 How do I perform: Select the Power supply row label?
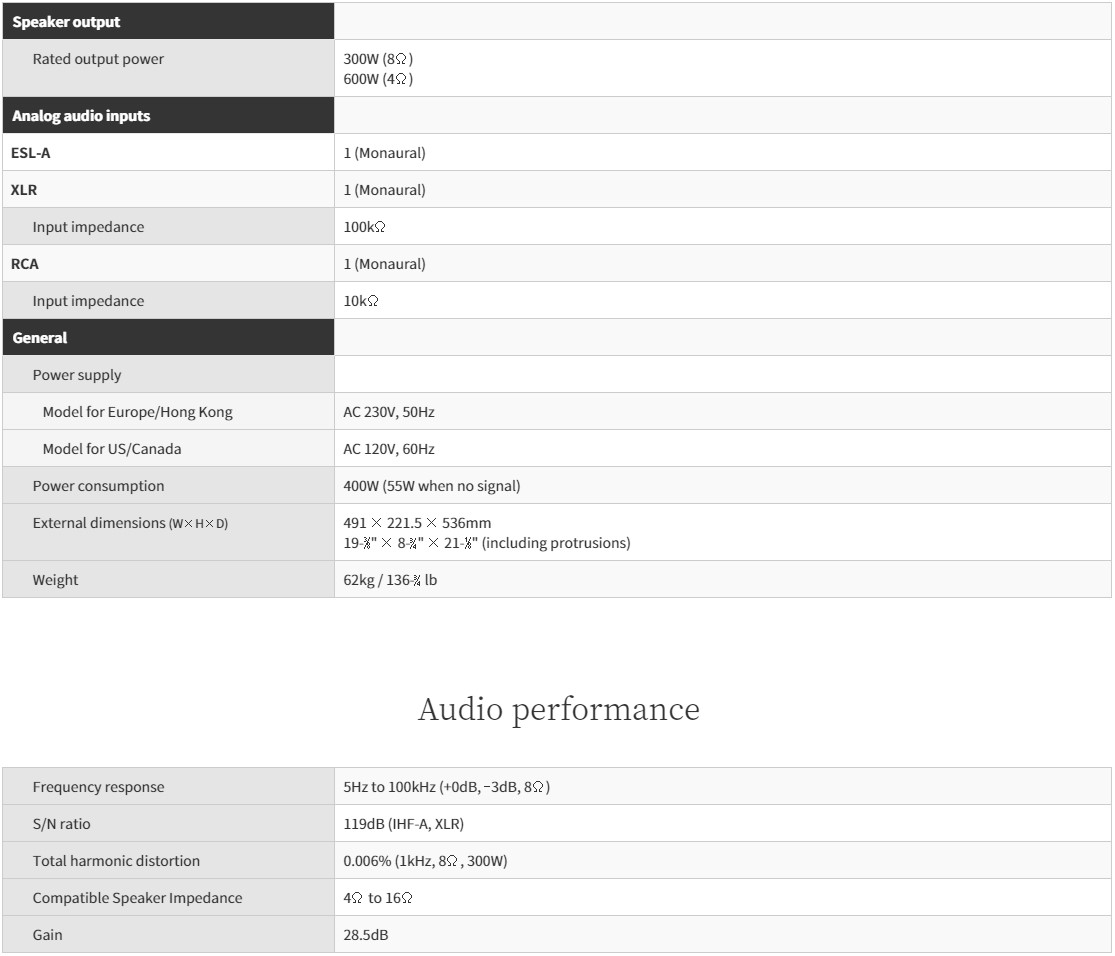coord(77,375)
